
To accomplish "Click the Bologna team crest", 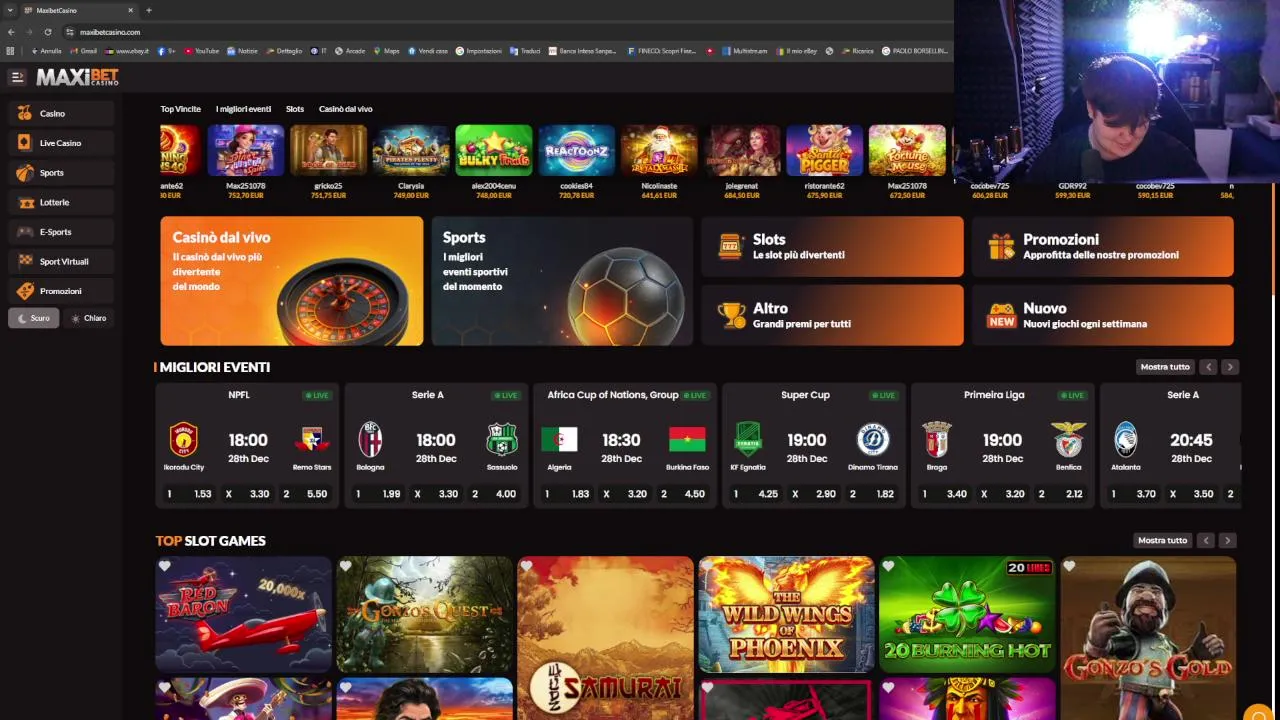I will [370, 439].
